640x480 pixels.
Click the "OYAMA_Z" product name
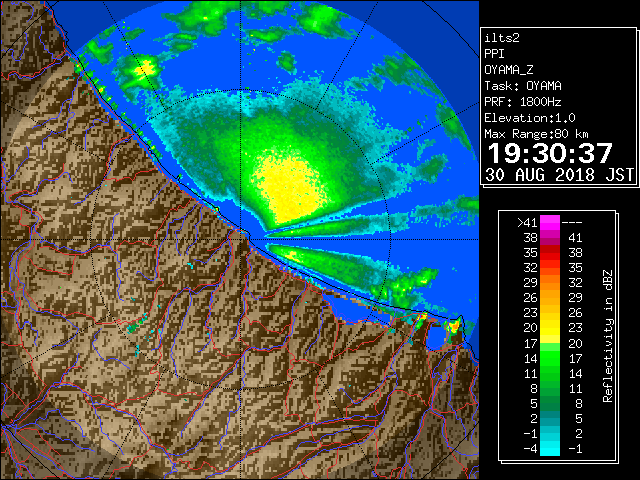pos(509,70)
